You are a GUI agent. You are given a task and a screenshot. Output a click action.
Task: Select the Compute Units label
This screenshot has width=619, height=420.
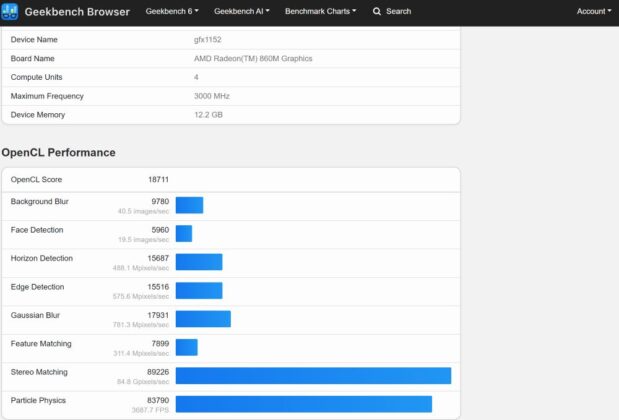(x=36, y=77)
